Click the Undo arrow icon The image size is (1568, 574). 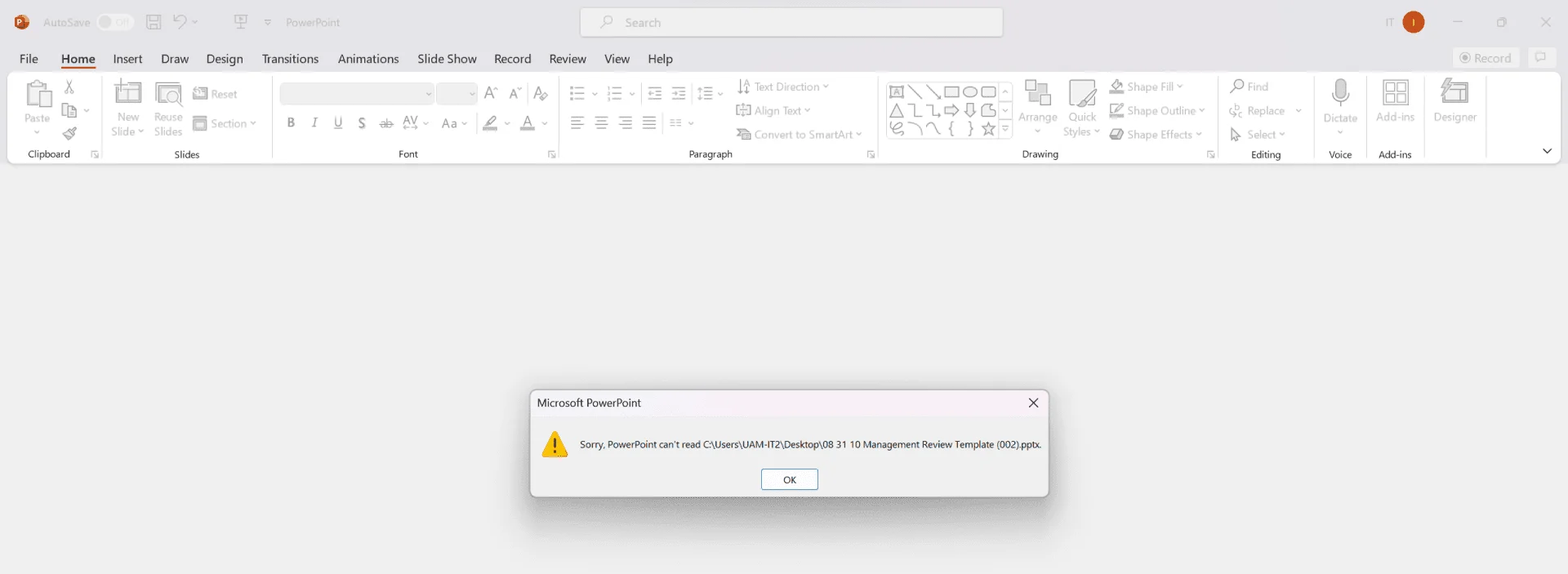180,22
